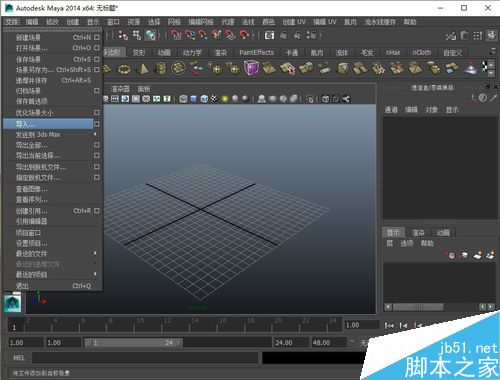
Task: Click the yellow light sphere viewport icon
Action: pyautogui.click(x=225, y=99)
